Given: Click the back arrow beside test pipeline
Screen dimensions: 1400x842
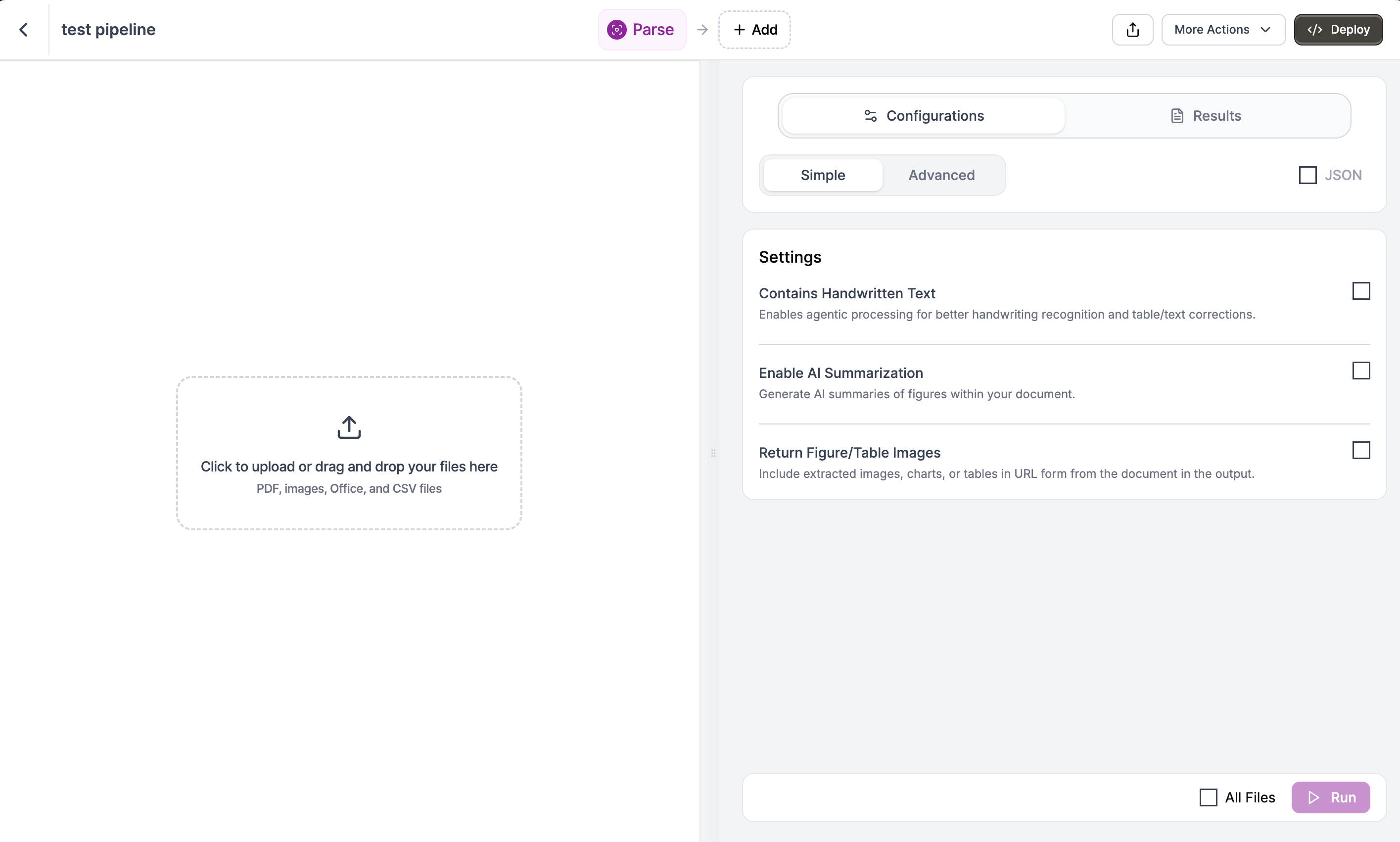Looking at the screenshot, I should tap(24, 29).
